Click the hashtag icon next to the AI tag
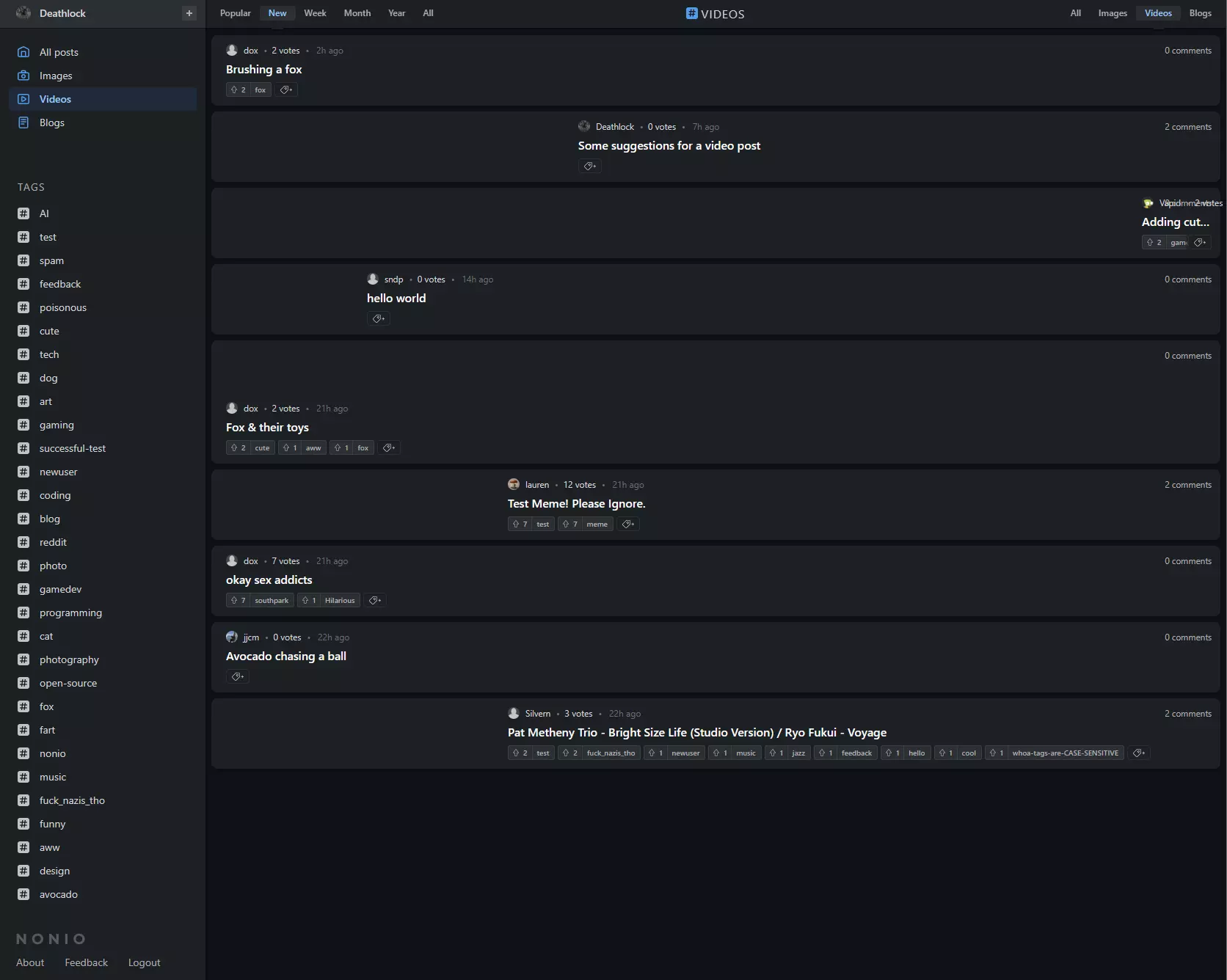The height and width of the screenshot is (980, 1227). (23, 213)
